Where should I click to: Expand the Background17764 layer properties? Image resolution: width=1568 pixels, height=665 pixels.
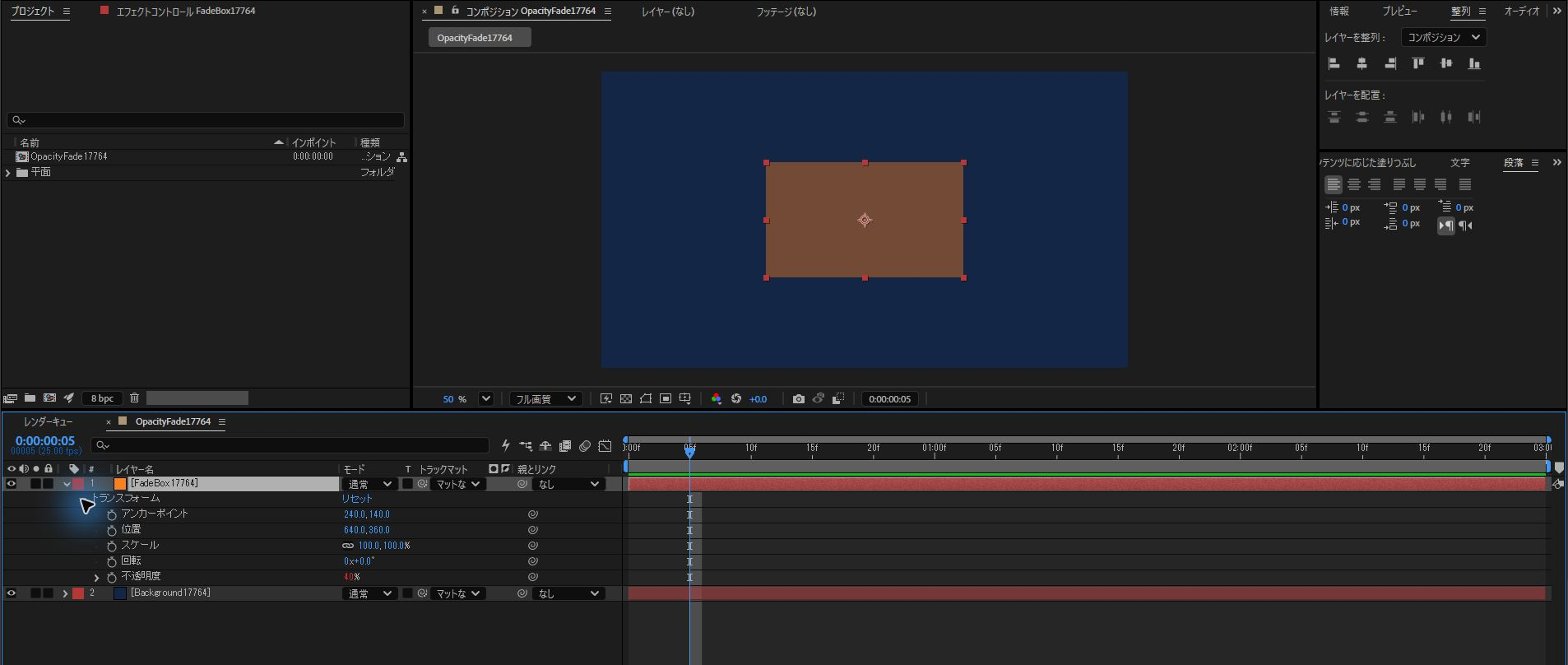click(65, 593)
